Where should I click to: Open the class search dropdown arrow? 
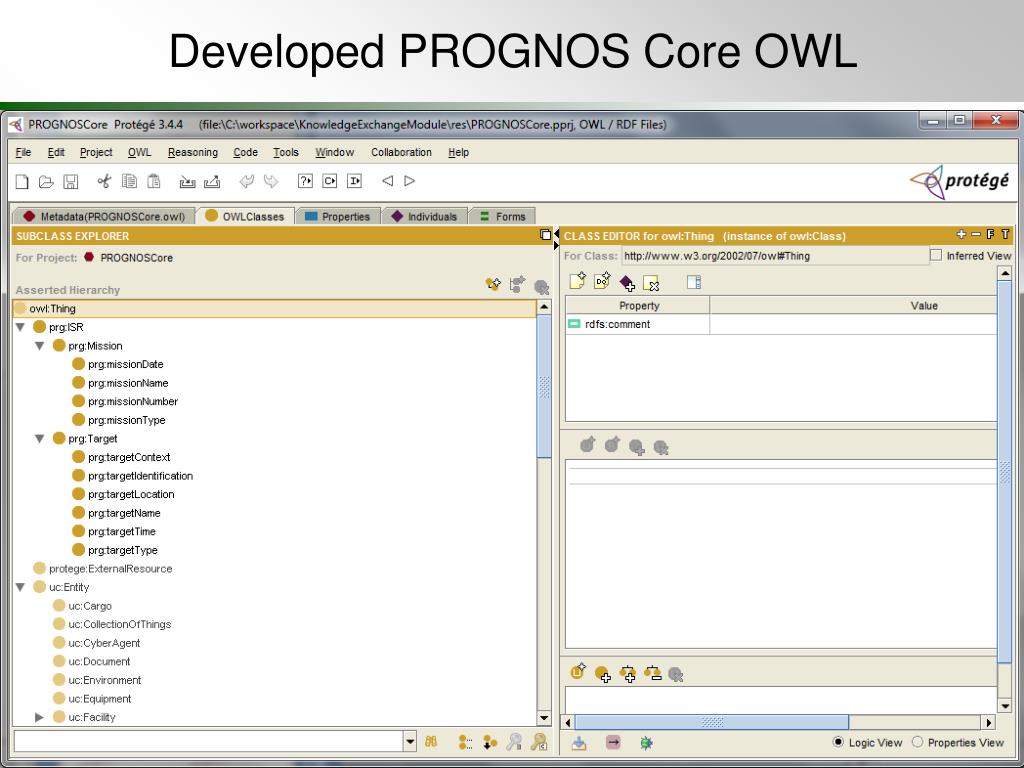coord(410,742)
